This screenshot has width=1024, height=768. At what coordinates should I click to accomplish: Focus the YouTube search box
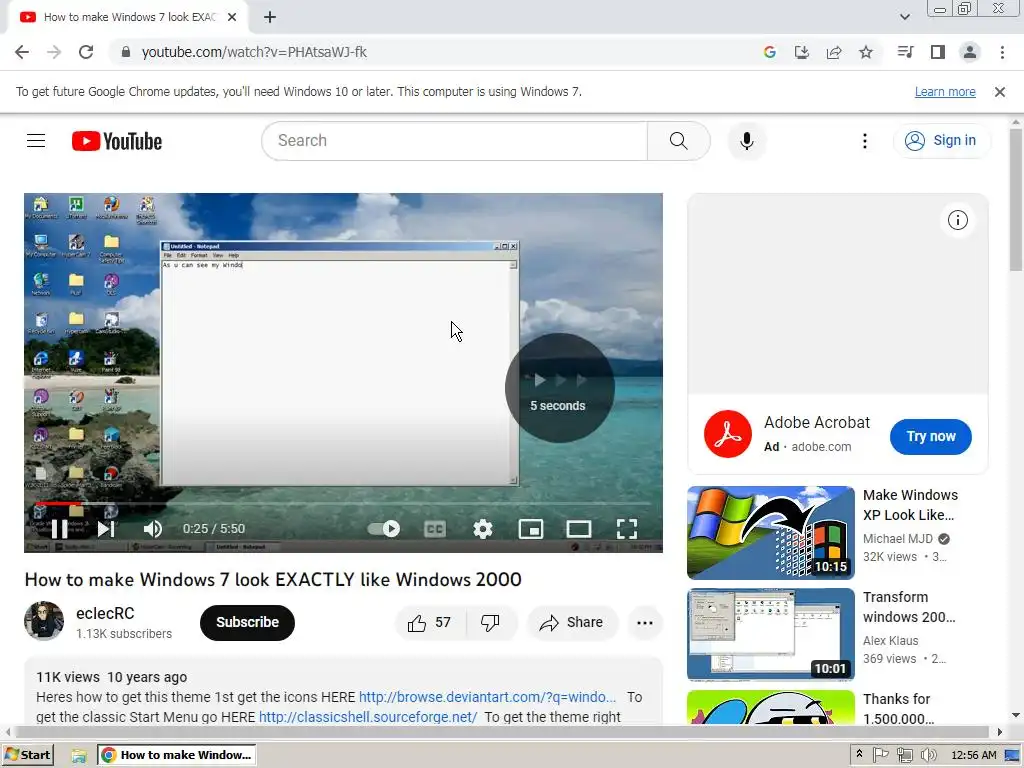(455, 140)
